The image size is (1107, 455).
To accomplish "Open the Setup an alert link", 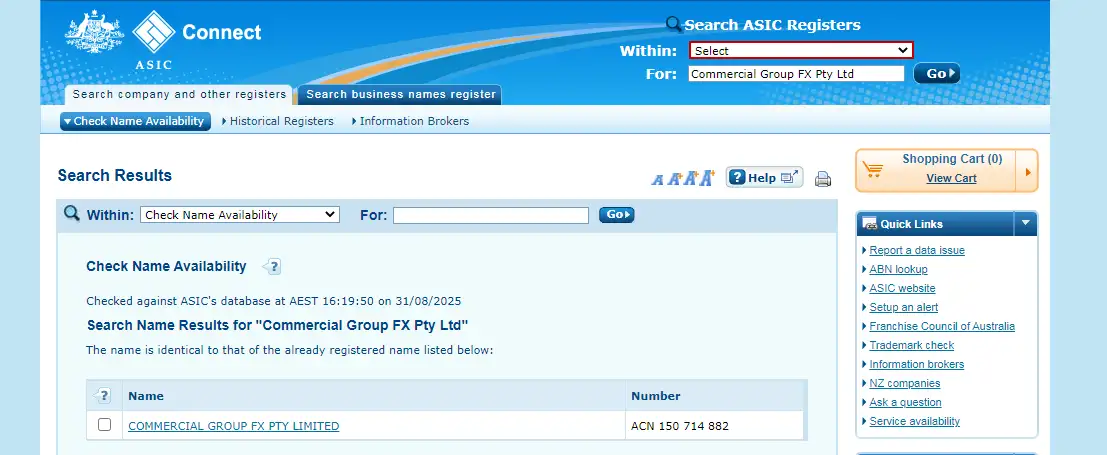I will coord(904,307).
